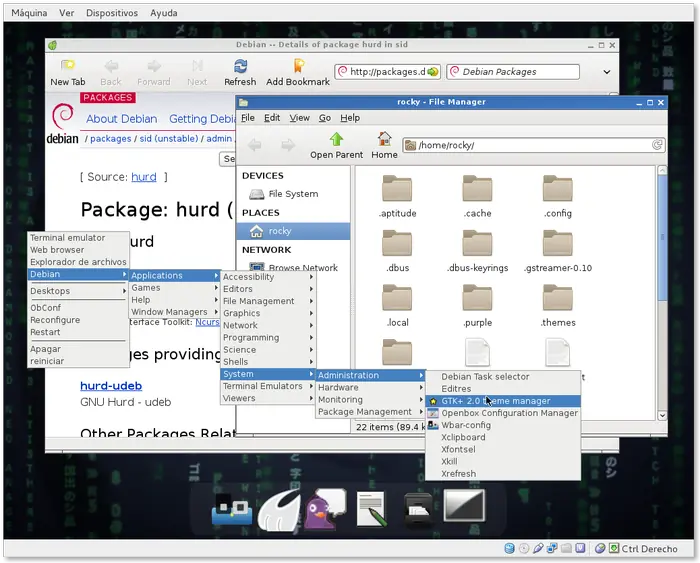This screenshot has width=700, height=563.
Task: Open the .dbus-keyrings folder
Action: [477, 251]
